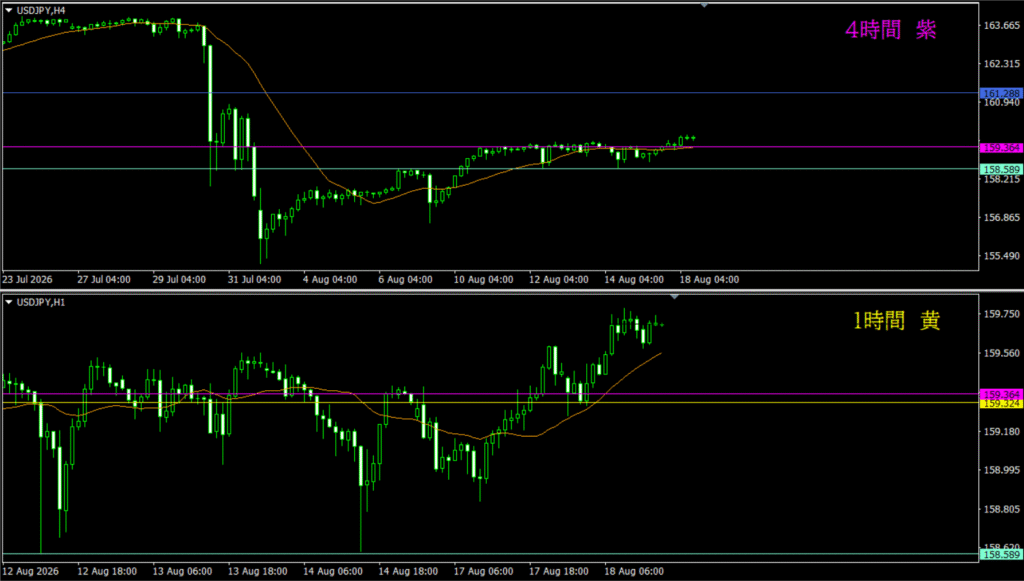Image resolution: width=1024 pixels, height=581 pixels.
Task: Click the 162.315 price scale value
Action: (1002, 63)
